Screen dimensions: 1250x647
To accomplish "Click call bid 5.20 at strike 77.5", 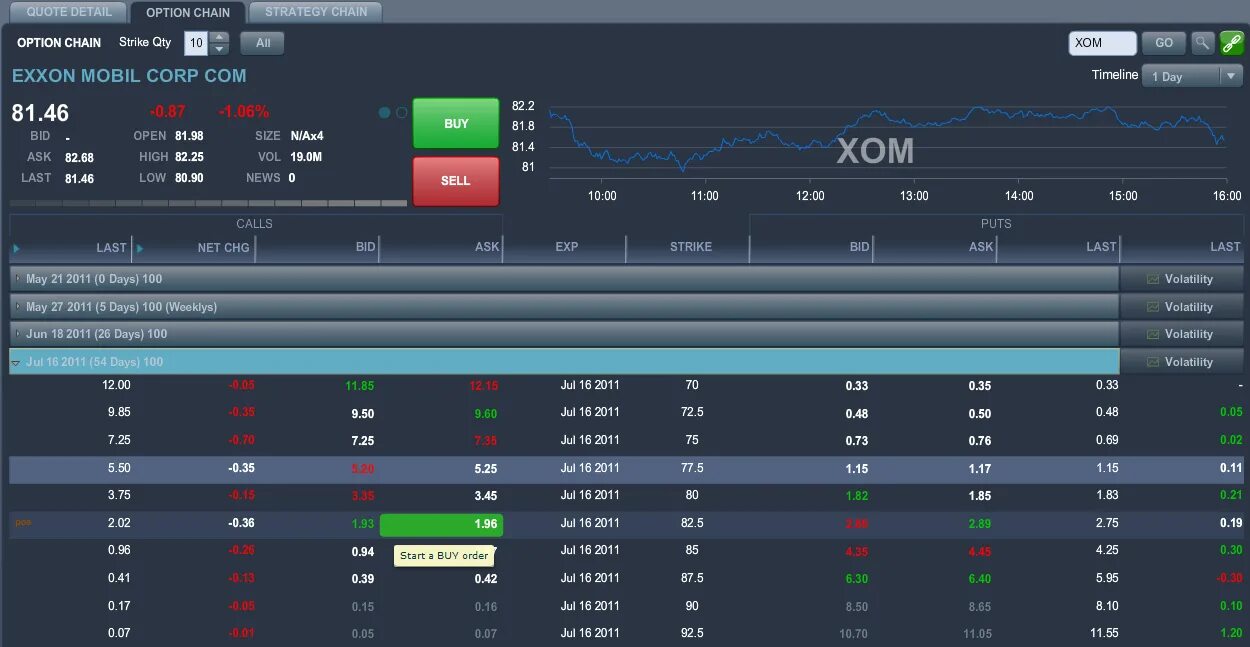I will (x=362, y=469).
